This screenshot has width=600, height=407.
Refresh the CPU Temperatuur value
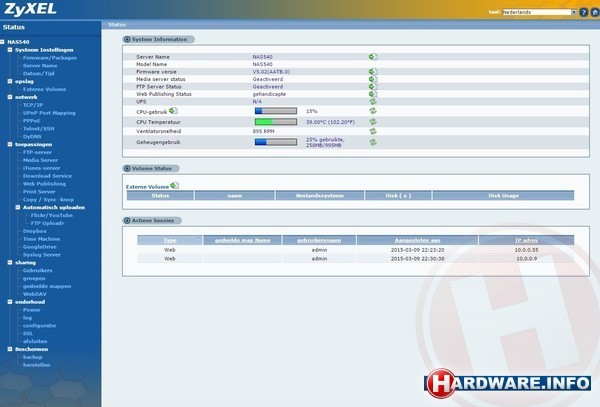click(x=372, y=120)
